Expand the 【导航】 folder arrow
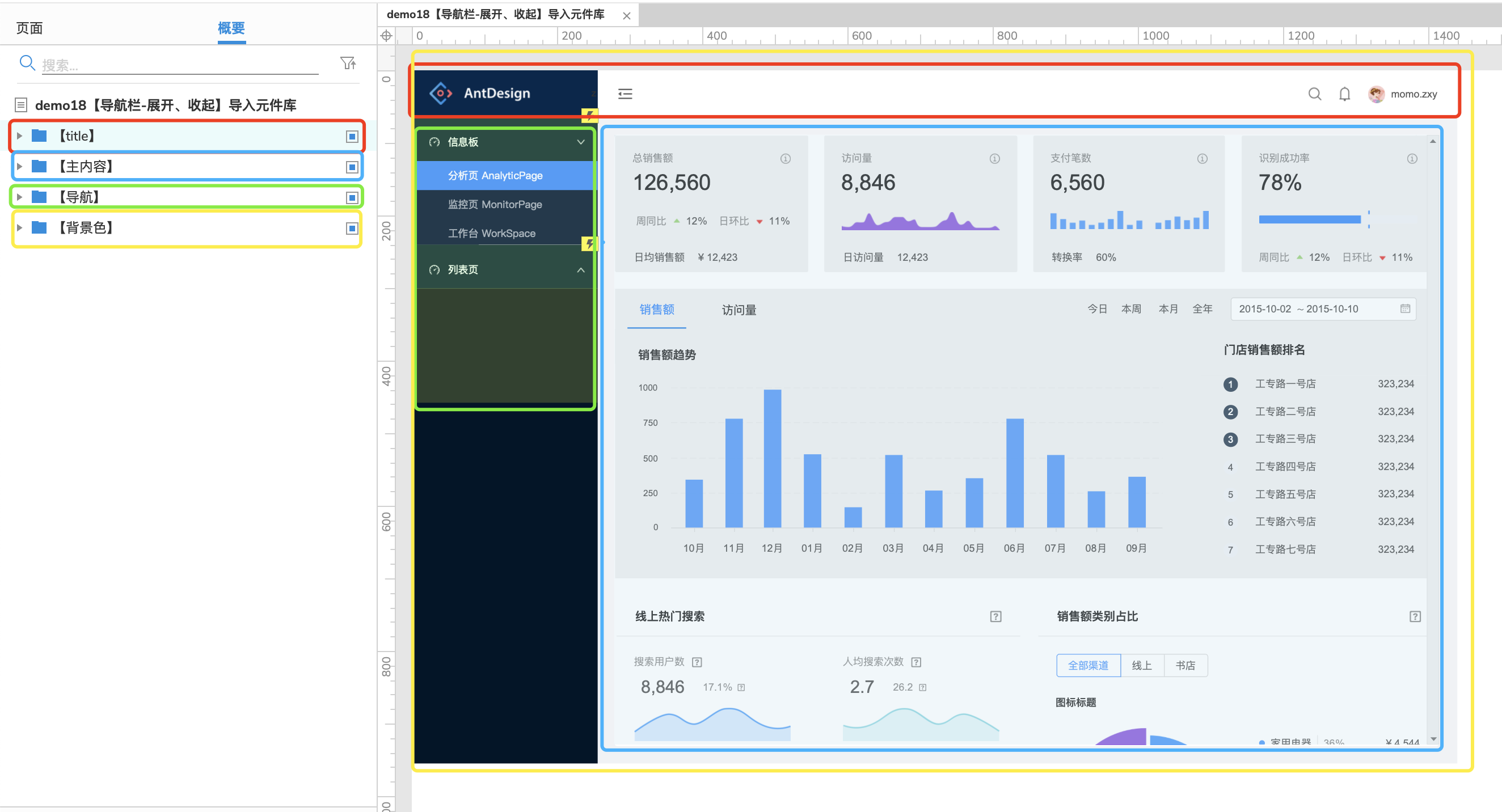The image size is (1502, 812). pyautogui.click(x=19, y=197)
